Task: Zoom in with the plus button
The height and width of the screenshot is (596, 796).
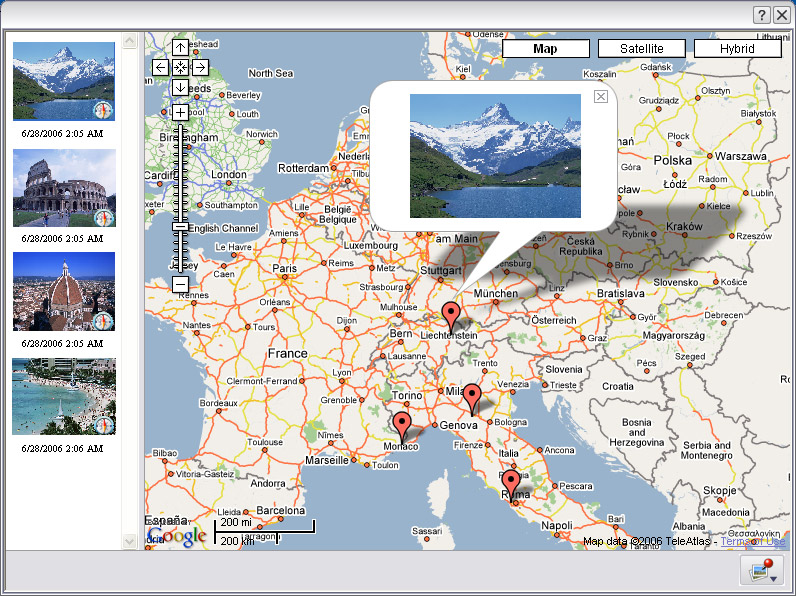Action: (180, 112)
